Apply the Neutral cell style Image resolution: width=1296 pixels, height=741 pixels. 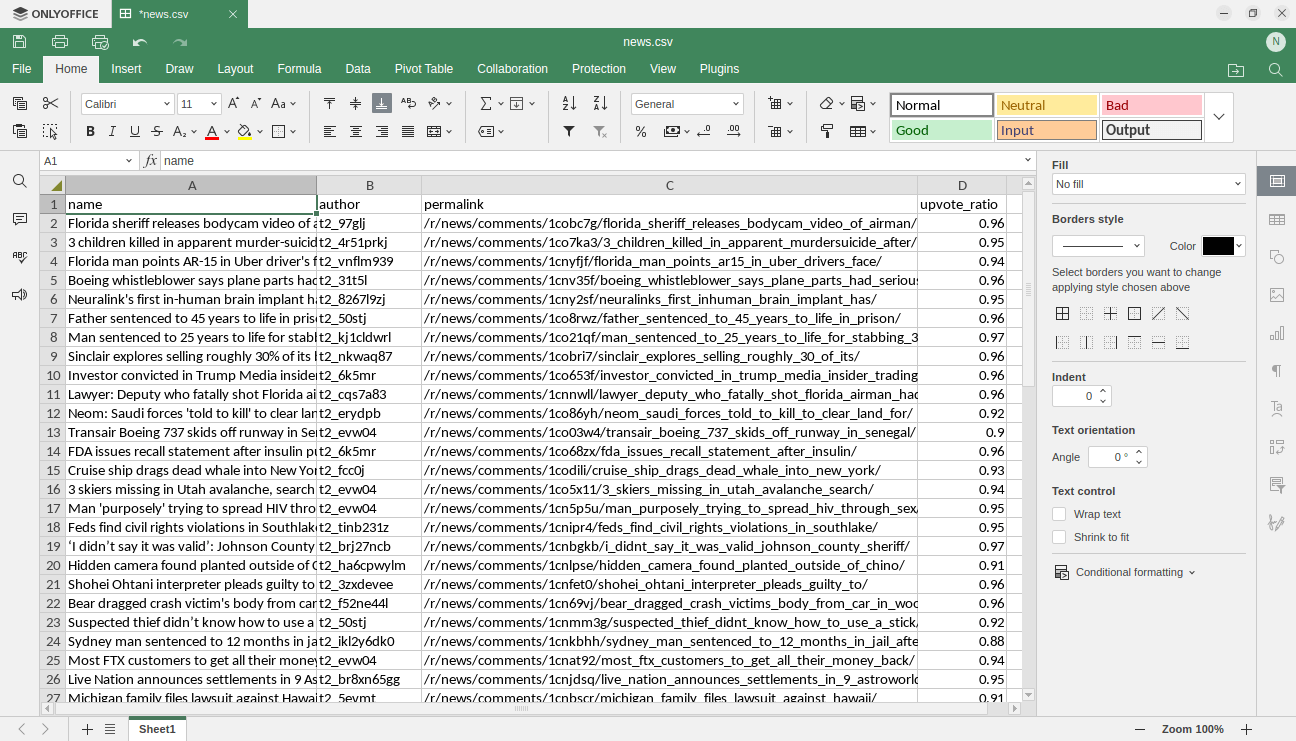click(1047, 105)
